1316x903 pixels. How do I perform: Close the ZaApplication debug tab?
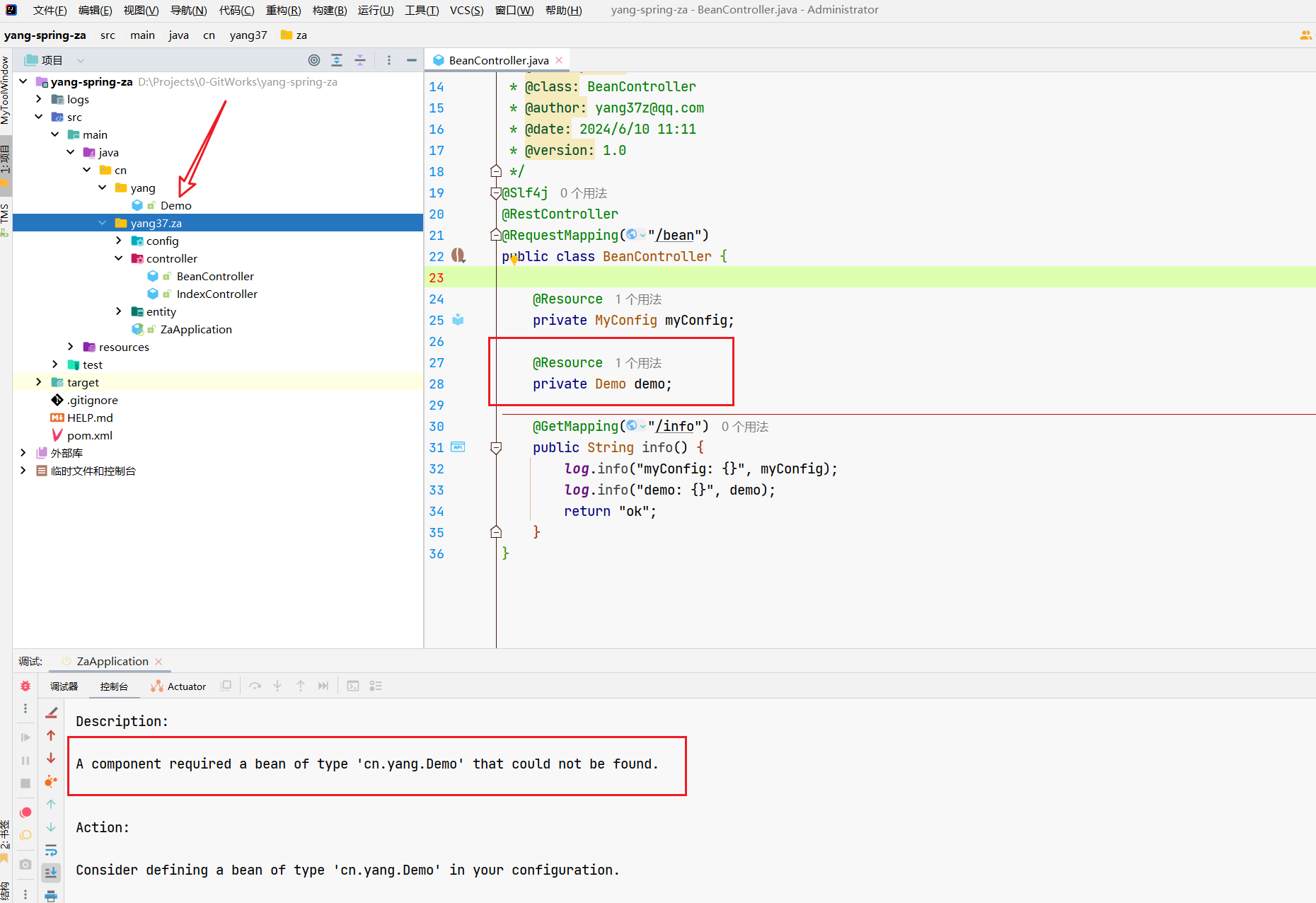tap(158, 661)
